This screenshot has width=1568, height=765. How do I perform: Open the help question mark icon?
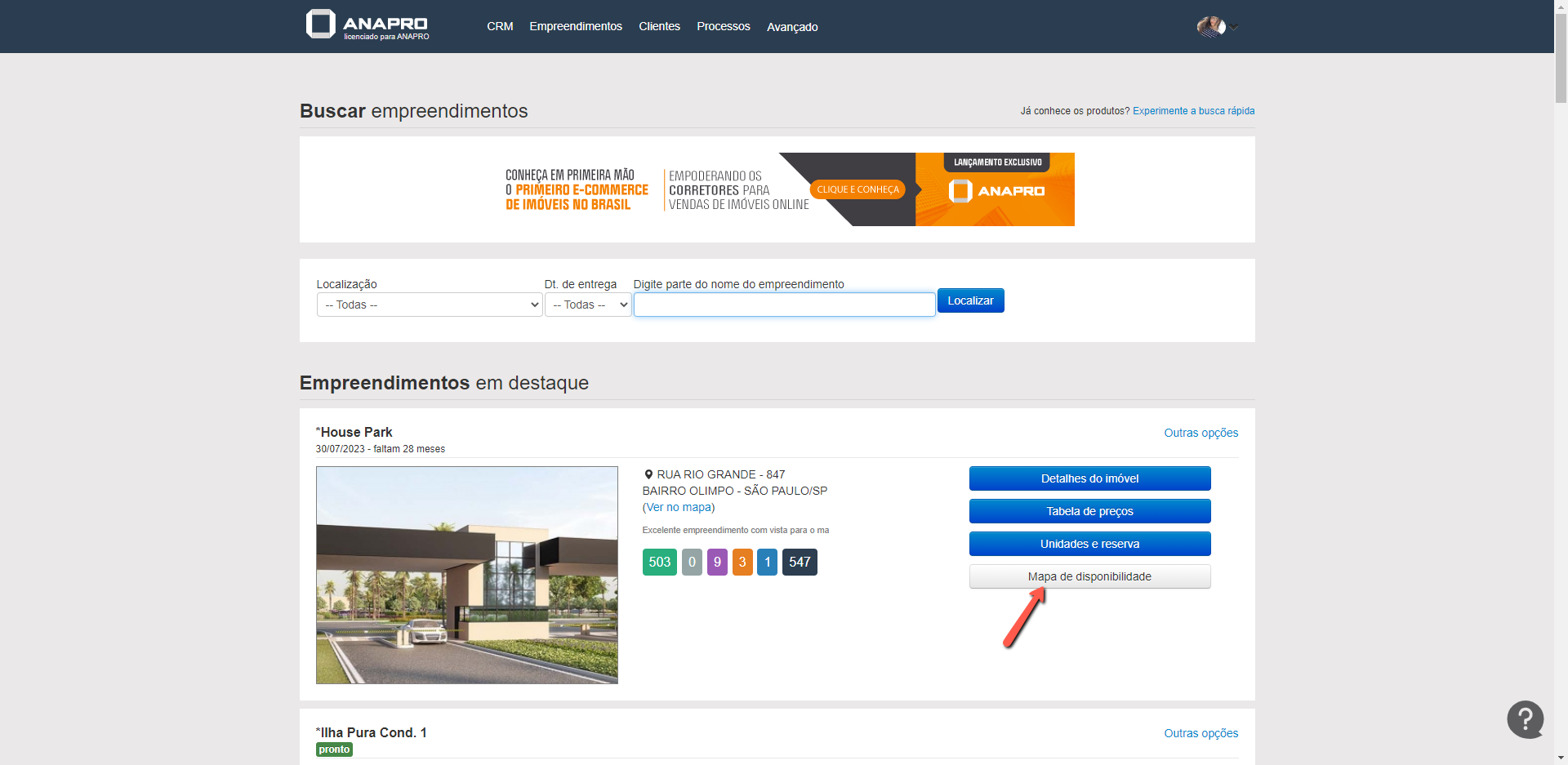(x=1525, y=719)
